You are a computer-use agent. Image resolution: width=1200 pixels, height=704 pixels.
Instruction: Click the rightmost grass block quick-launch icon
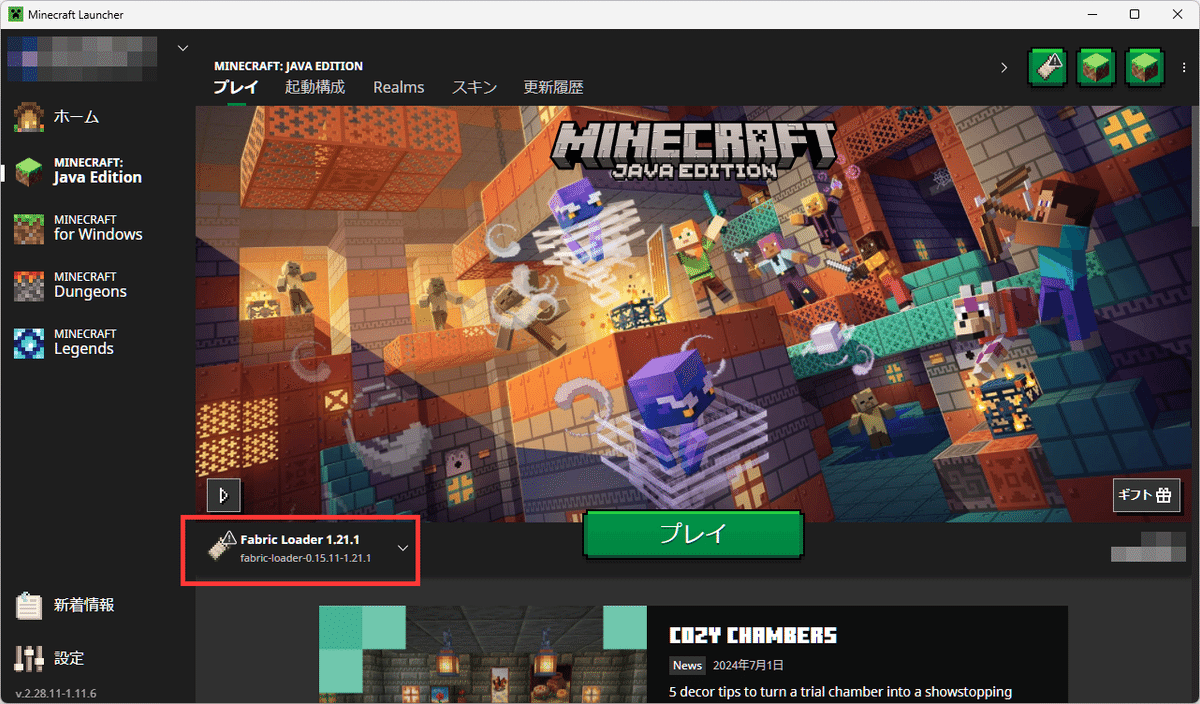pos(1144,67)
